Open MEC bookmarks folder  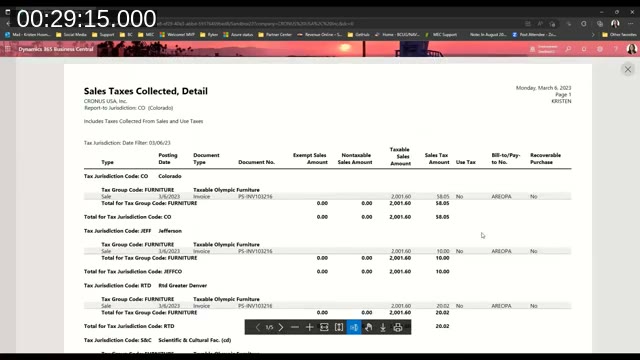pyautogui.click(x=146, y=35)
